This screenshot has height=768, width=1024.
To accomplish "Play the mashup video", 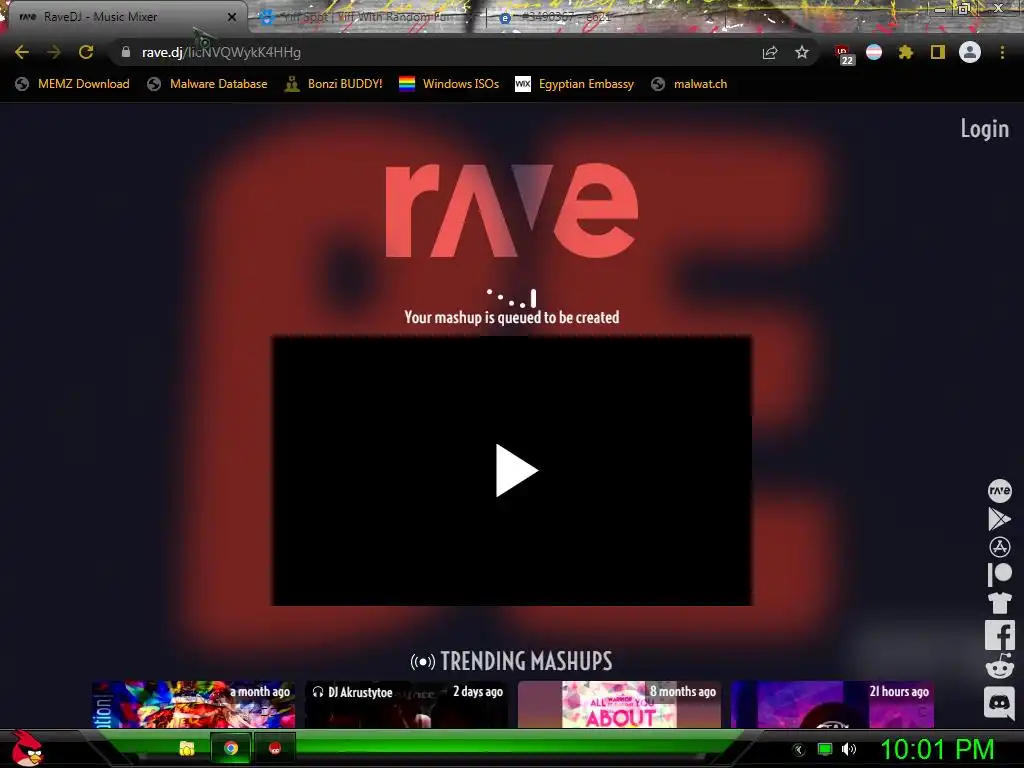I will (x=517, y=471).
